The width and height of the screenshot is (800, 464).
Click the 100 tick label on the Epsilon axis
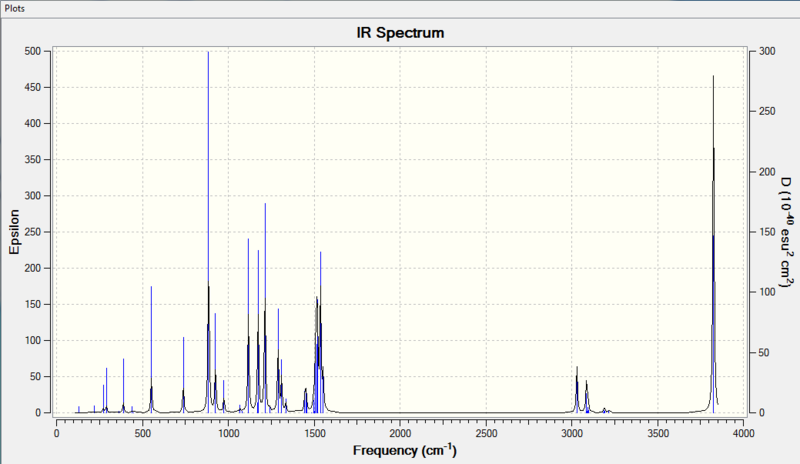32,340
